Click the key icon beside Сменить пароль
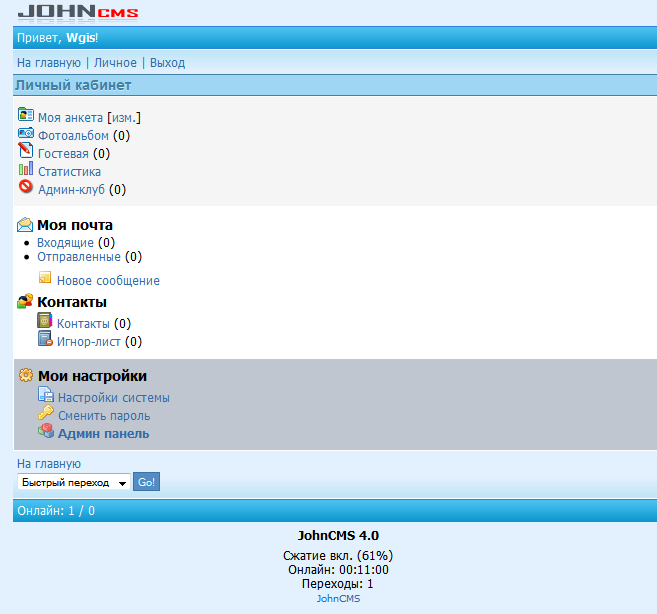The image size is (657, 614). pos(46,412)
